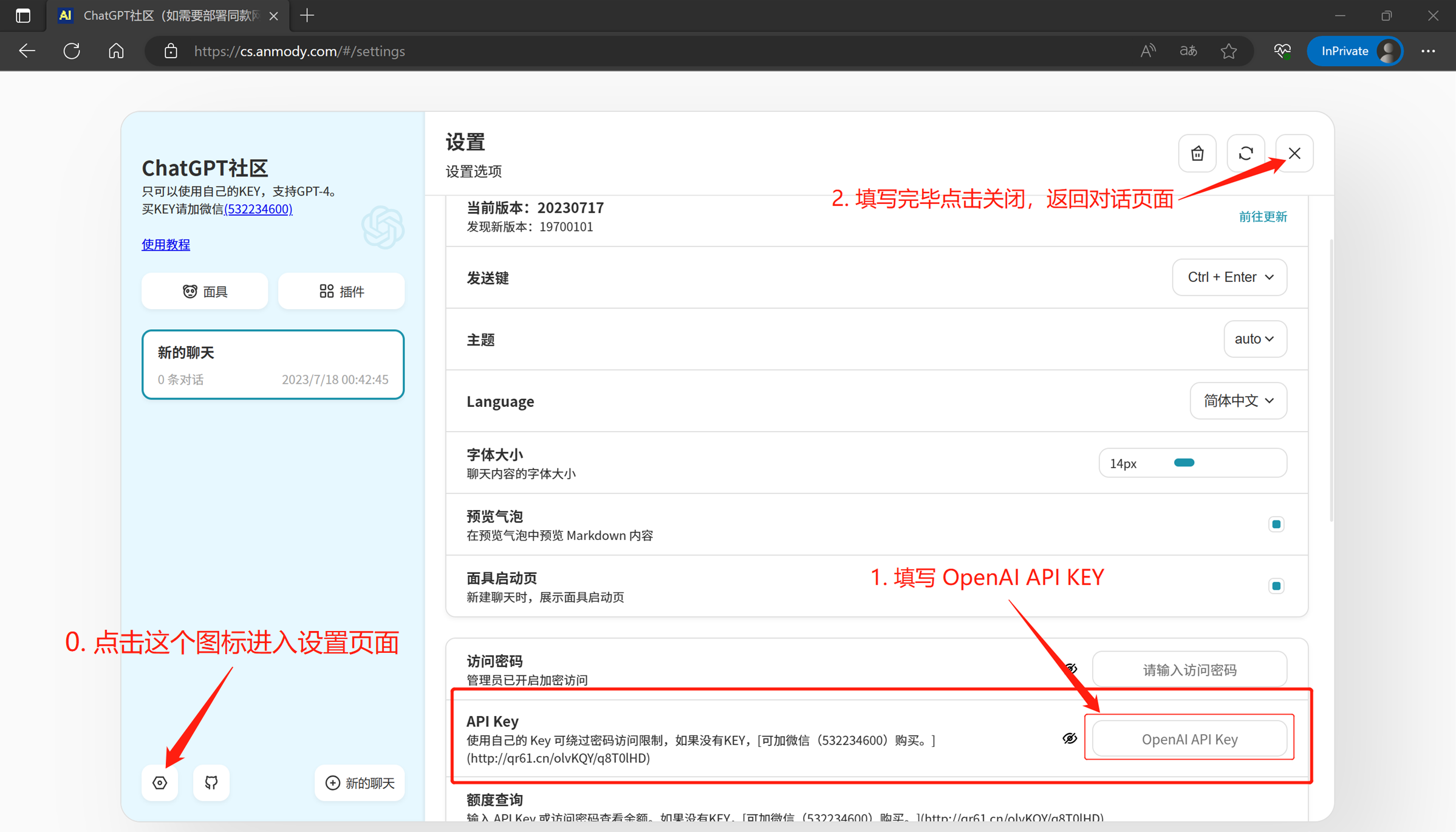Open browser translate icon
Image resolution: width=1456 pixels, height=832 pixels.
coord(1188,51)
